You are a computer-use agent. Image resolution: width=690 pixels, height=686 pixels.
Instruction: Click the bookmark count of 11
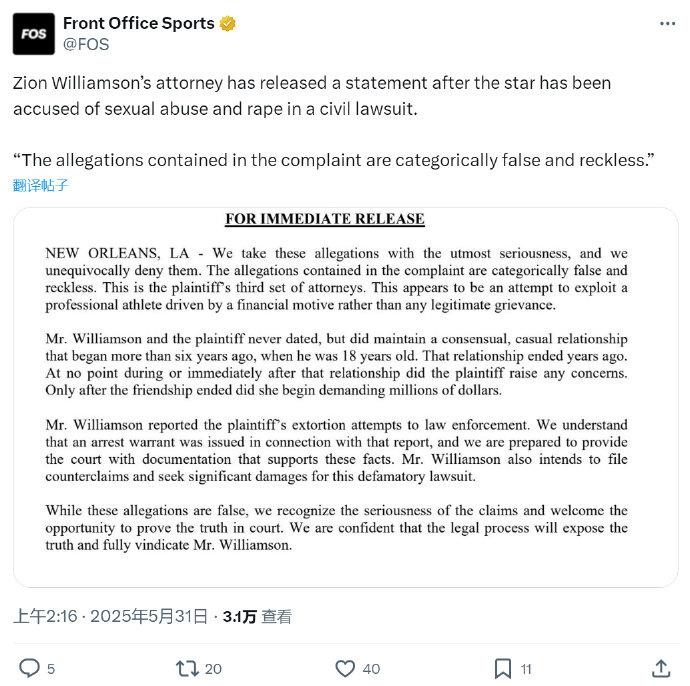pyautogui.click(x=526, y=669)
